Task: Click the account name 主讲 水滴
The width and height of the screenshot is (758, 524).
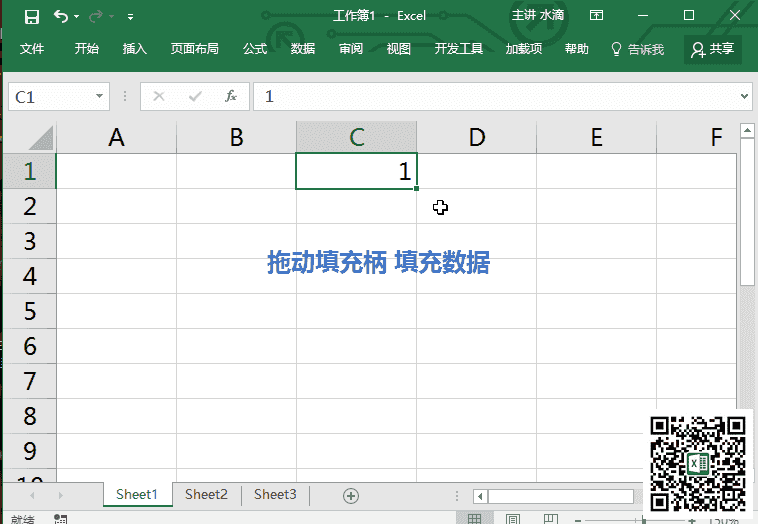Action: 538,15
